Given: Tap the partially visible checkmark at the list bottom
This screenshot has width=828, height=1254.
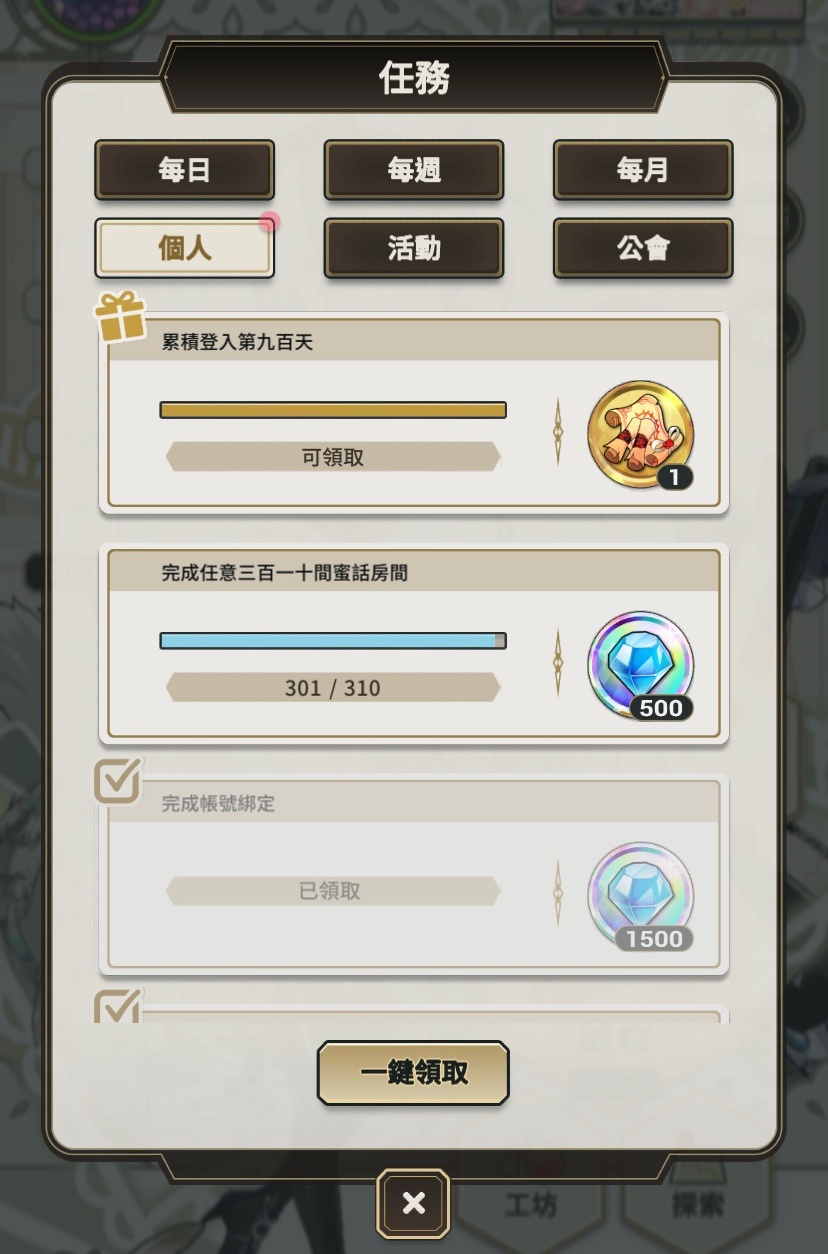Looking at the screenshot, I should tap(118, 1006).
